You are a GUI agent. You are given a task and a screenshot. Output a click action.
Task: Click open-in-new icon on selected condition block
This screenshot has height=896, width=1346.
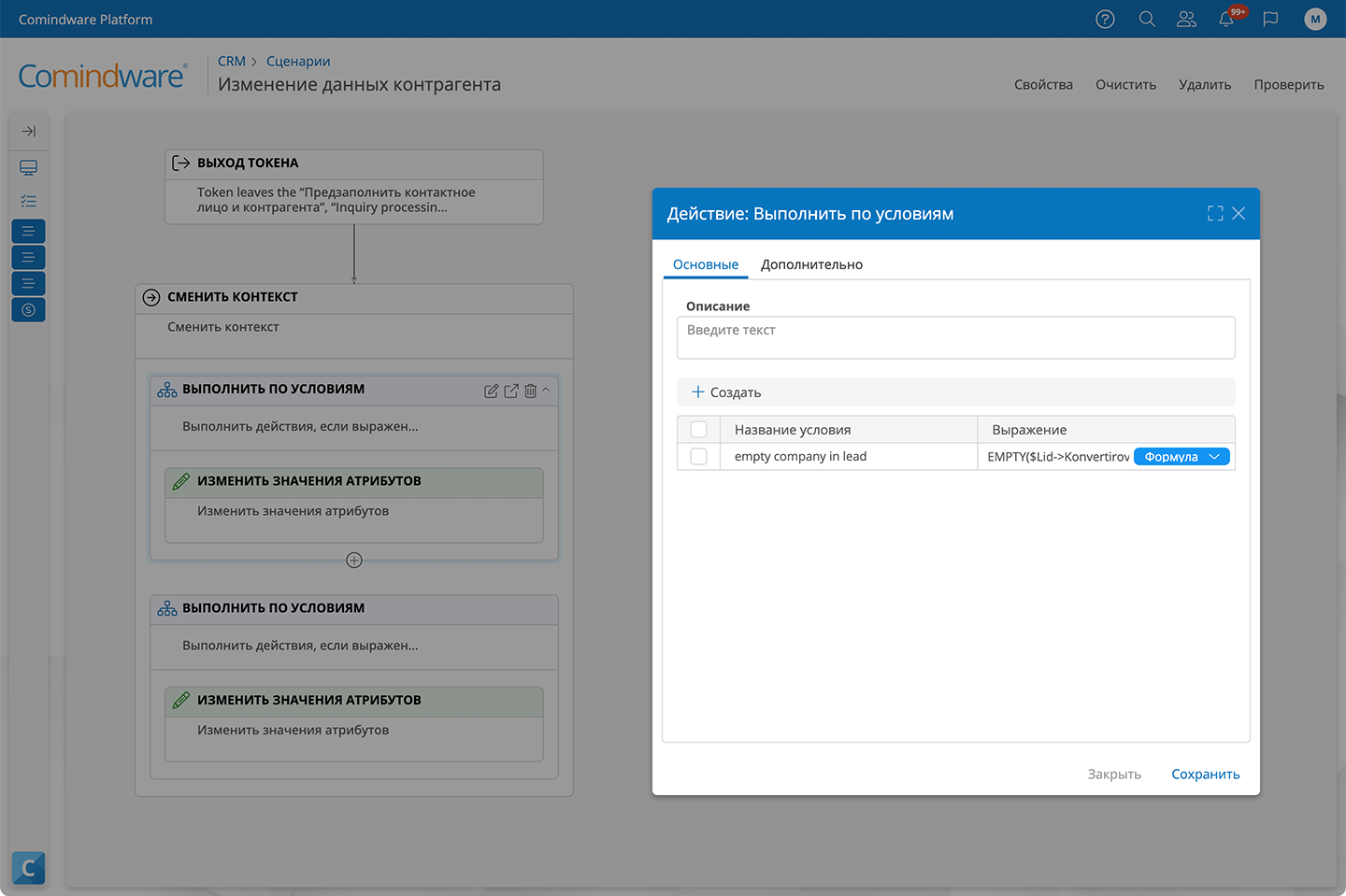pyautogui.click(x=510, y=391)
